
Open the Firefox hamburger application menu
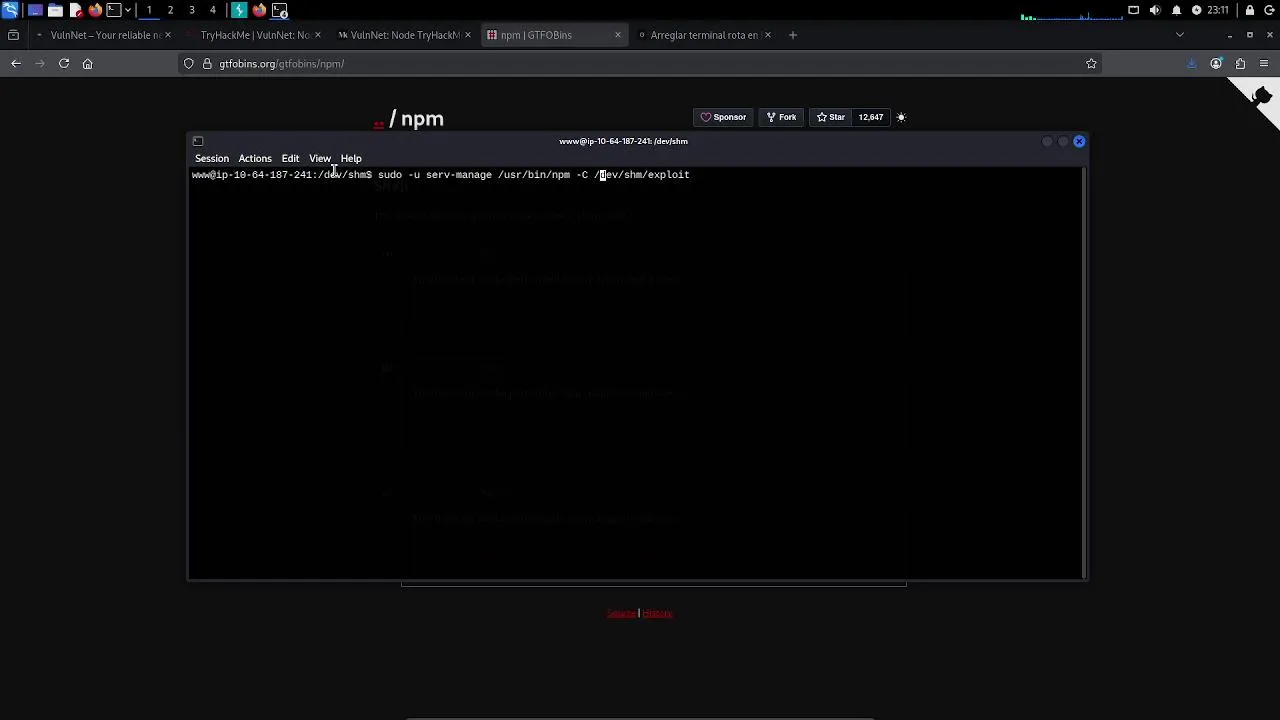tap(1264, 64)
